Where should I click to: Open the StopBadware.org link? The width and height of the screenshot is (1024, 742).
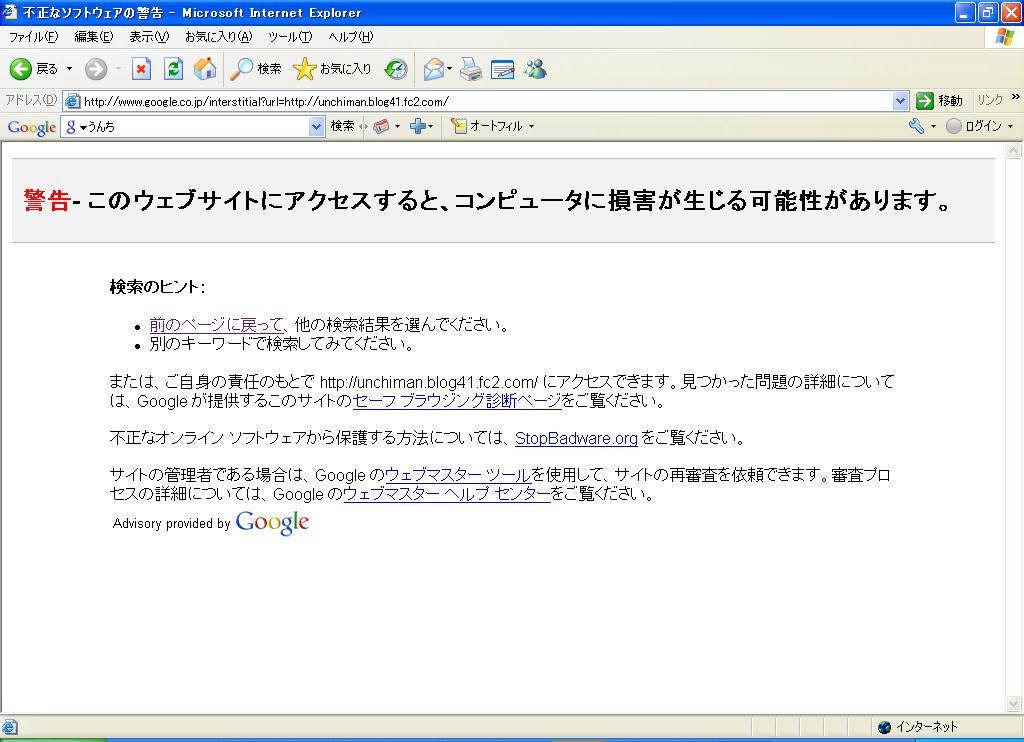coord(576,438)
